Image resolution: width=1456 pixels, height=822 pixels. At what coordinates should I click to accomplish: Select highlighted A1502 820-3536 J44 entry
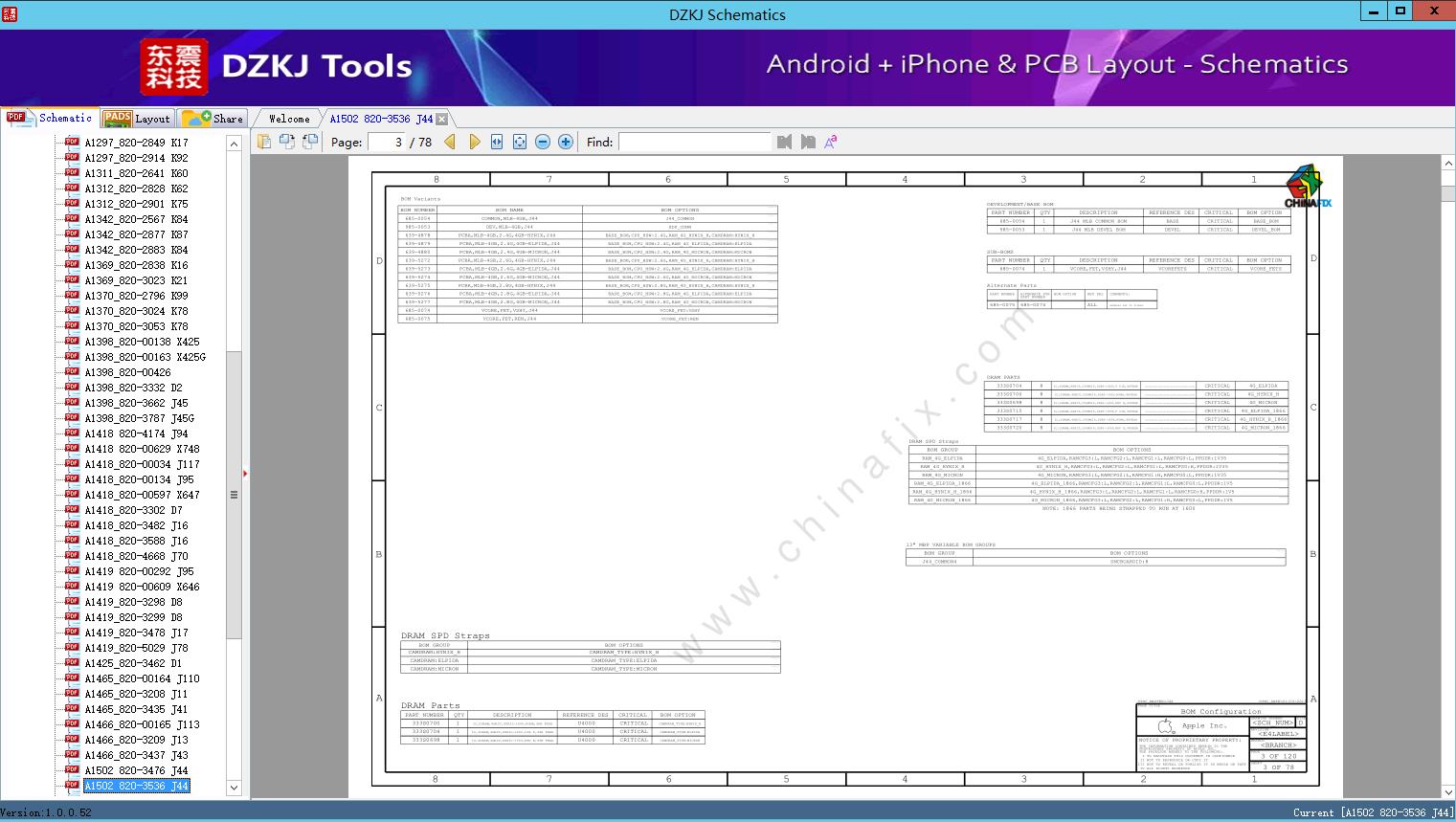coord(136,786)
